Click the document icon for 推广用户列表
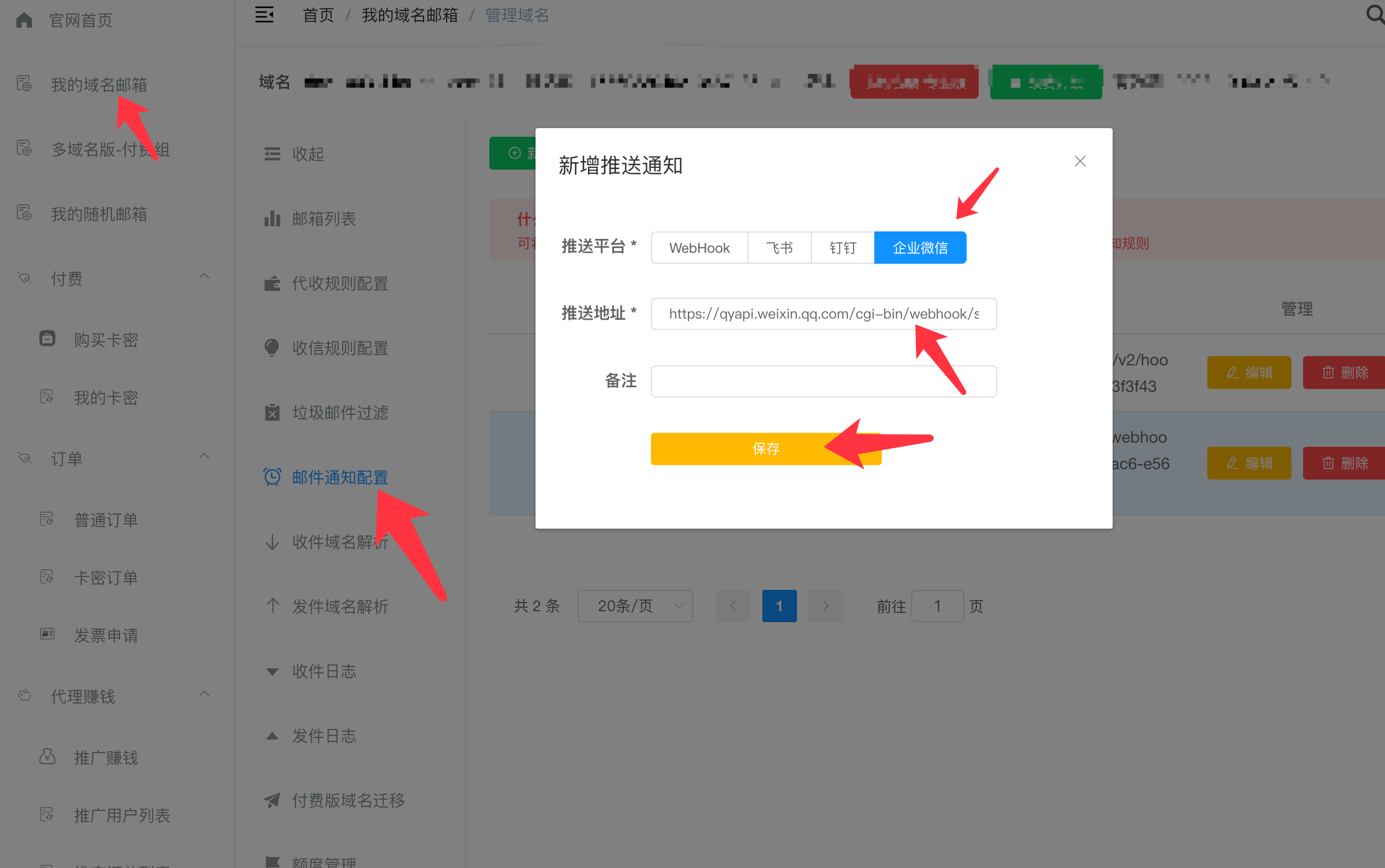Screen dimensions: 1385x868 pyautogui.click(x=47, y=815)
